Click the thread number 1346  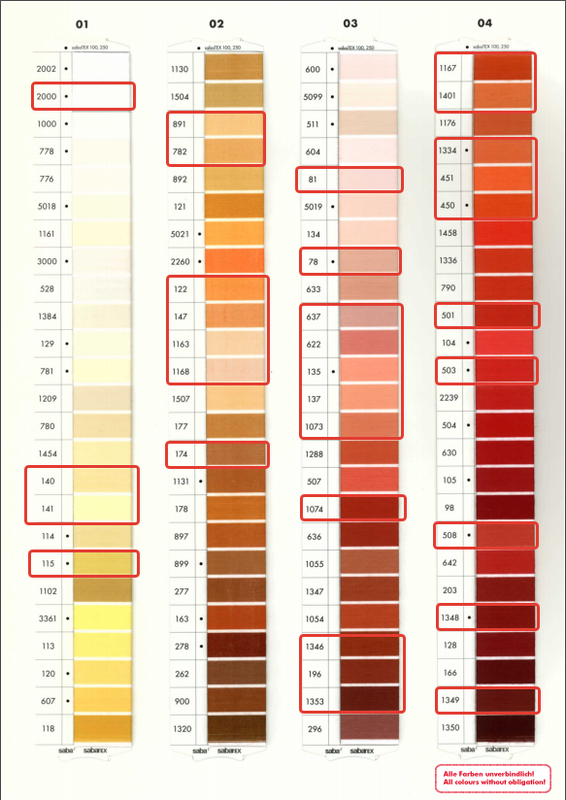click(314, 646)
